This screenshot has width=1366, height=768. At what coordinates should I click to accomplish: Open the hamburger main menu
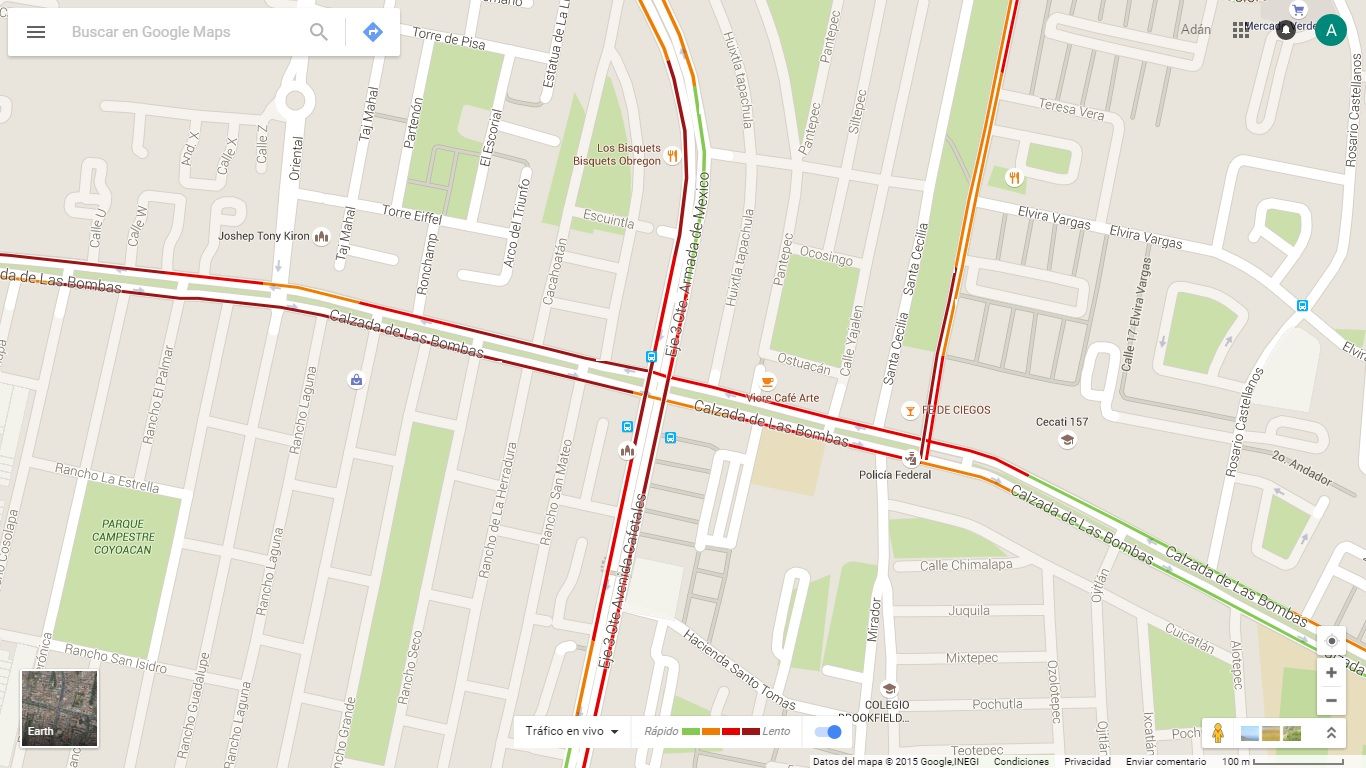click(36, 32)
